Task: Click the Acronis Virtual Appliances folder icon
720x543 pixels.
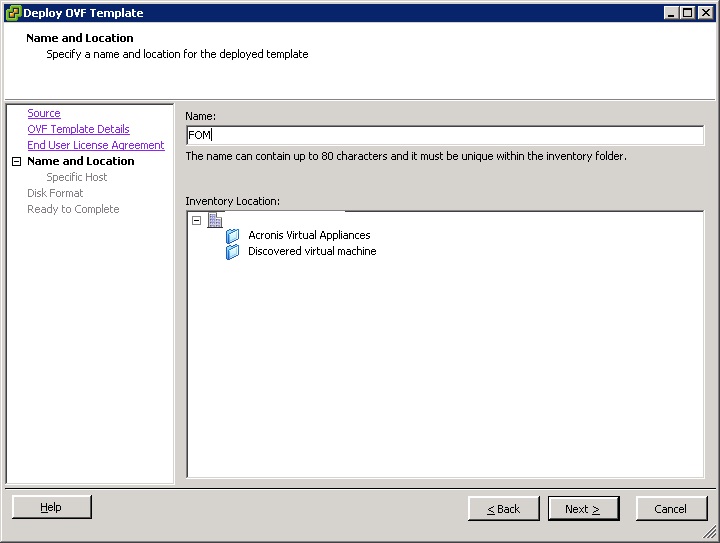Action: (232, 235)
